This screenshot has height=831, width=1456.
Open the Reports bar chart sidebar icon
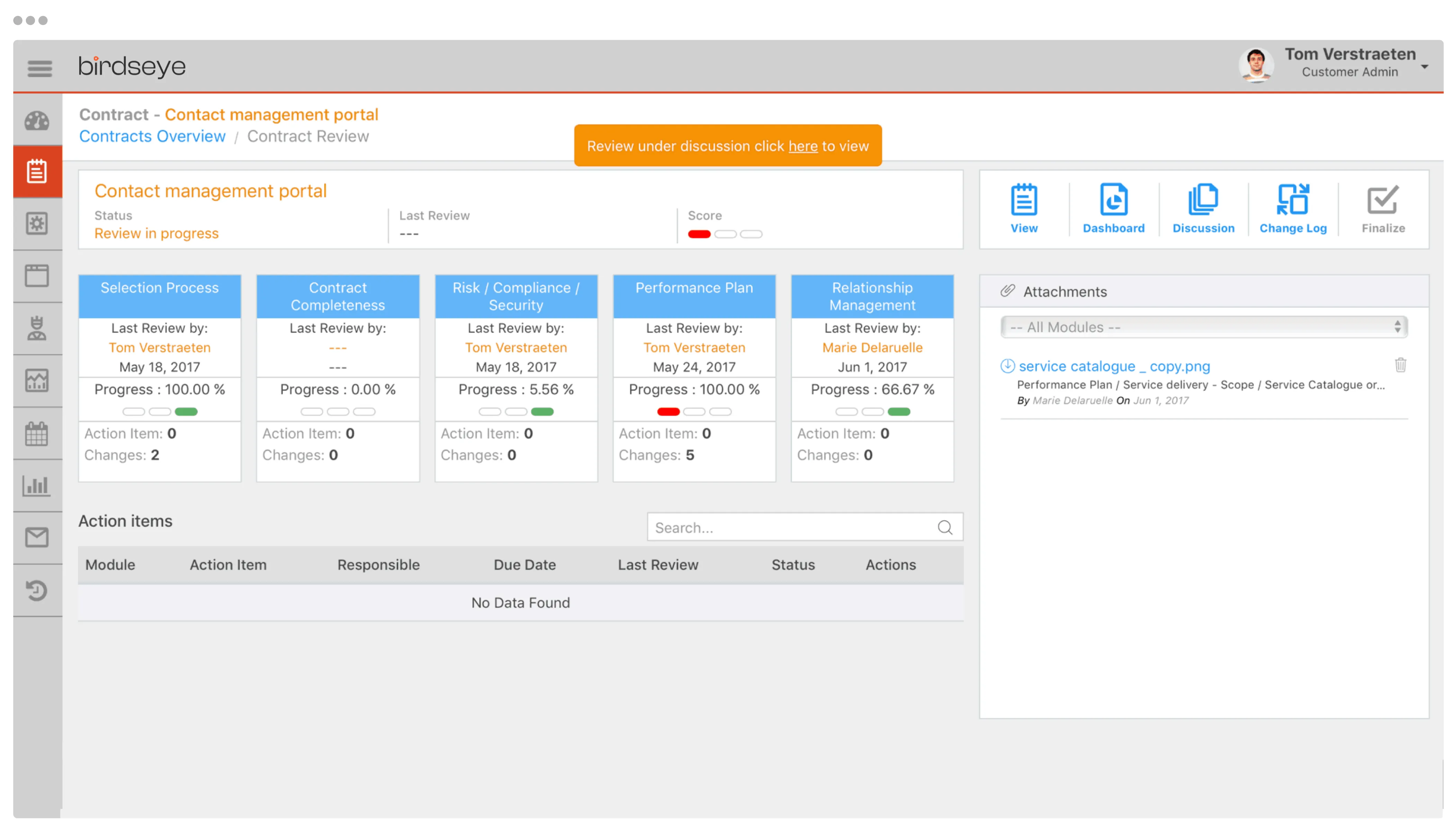coord(37,486)
